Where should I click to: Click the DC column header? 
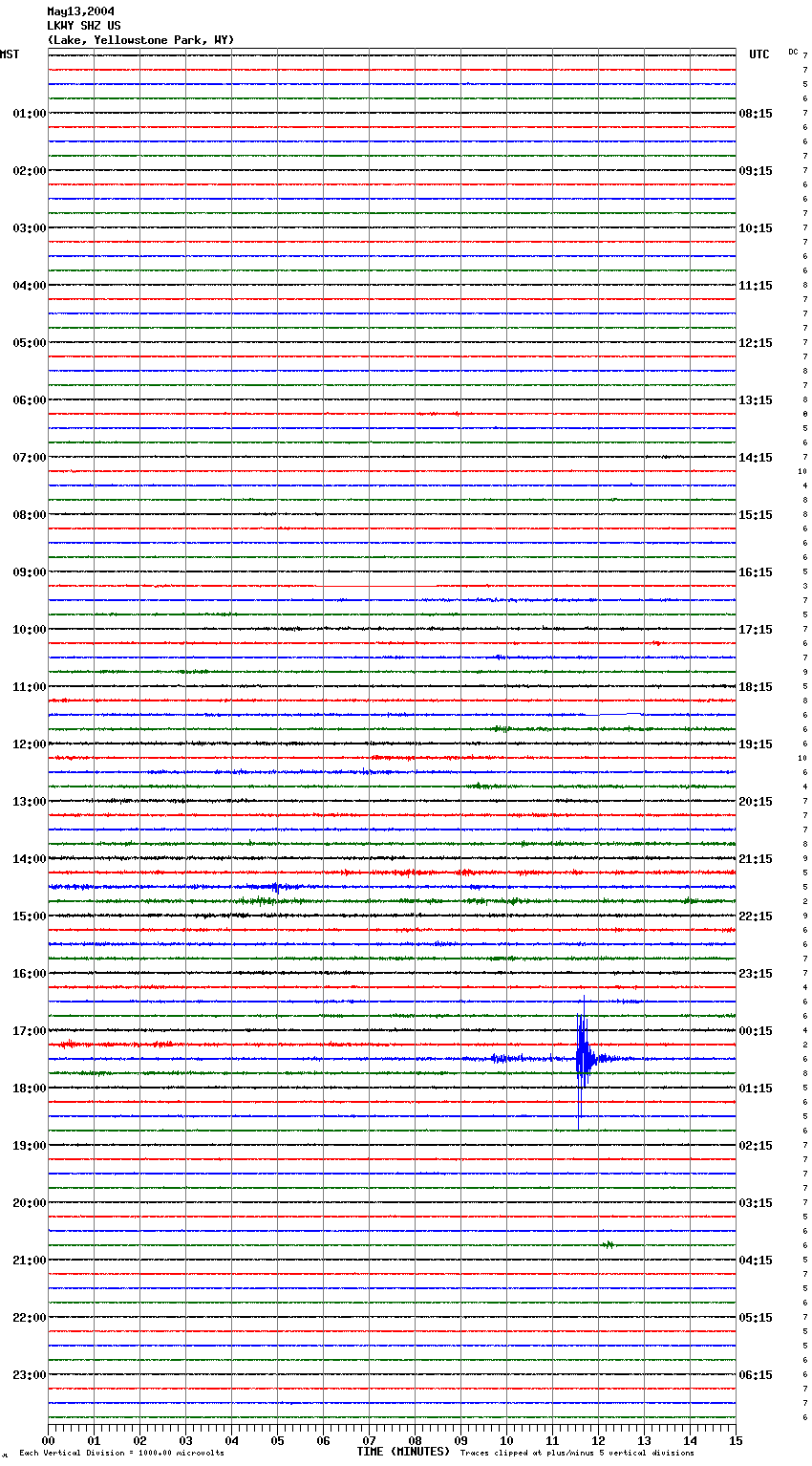(793, 52)
